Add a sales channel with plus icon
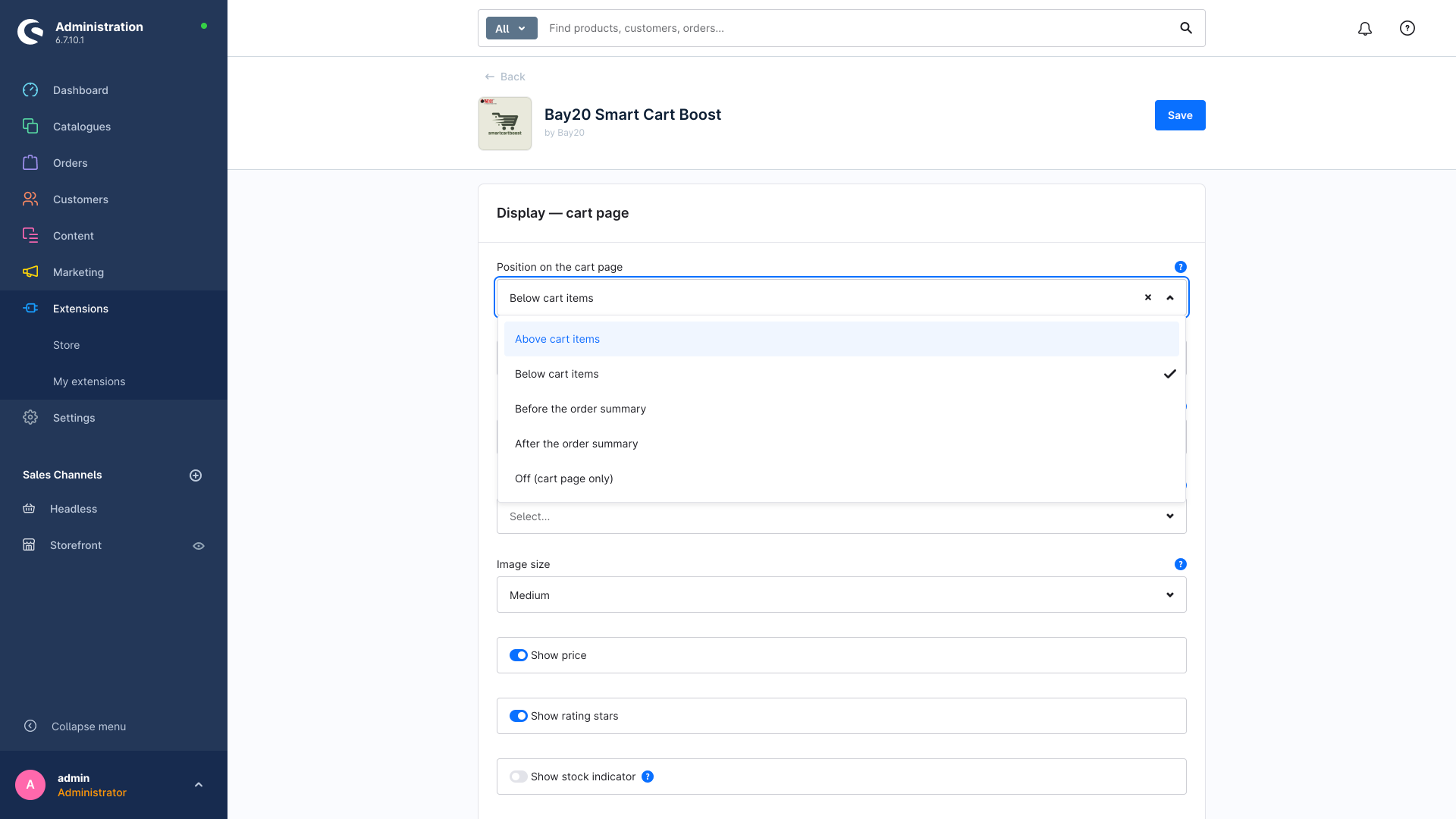Viewport: 1456px width, 819px height. 196,475
